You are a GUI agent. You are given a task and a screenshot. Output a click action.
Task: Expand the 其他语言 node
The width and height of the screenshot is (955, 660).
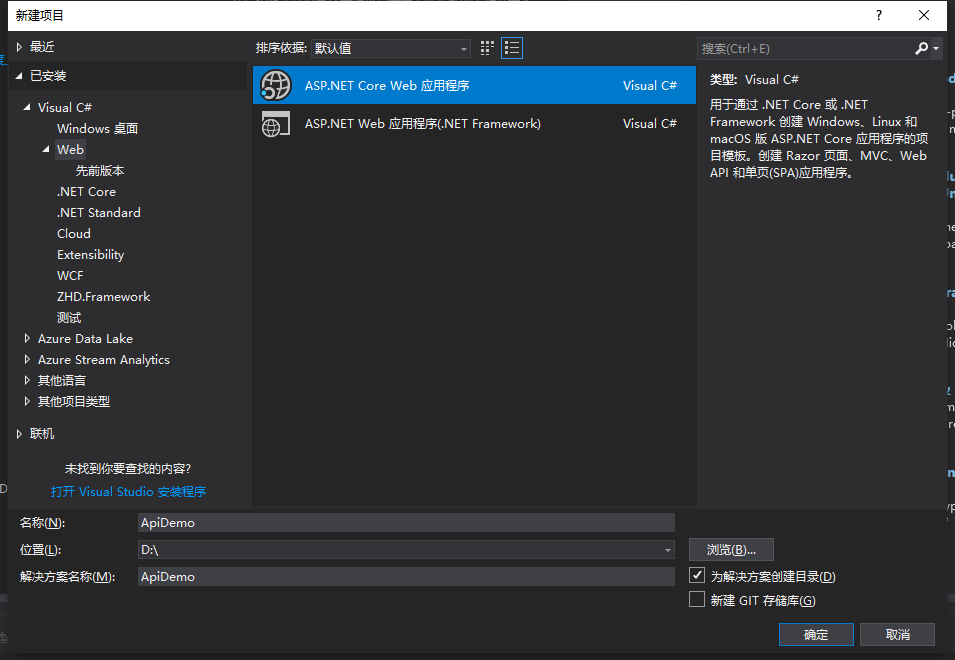click(x=27, y=380)
